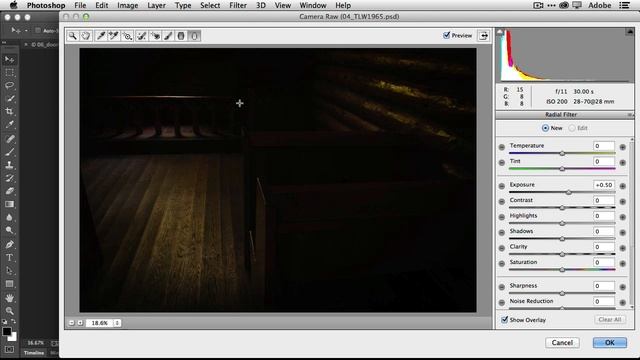This screenshot has height=360, width=640.
Task: Click the OK button
Action: point(609,342)
